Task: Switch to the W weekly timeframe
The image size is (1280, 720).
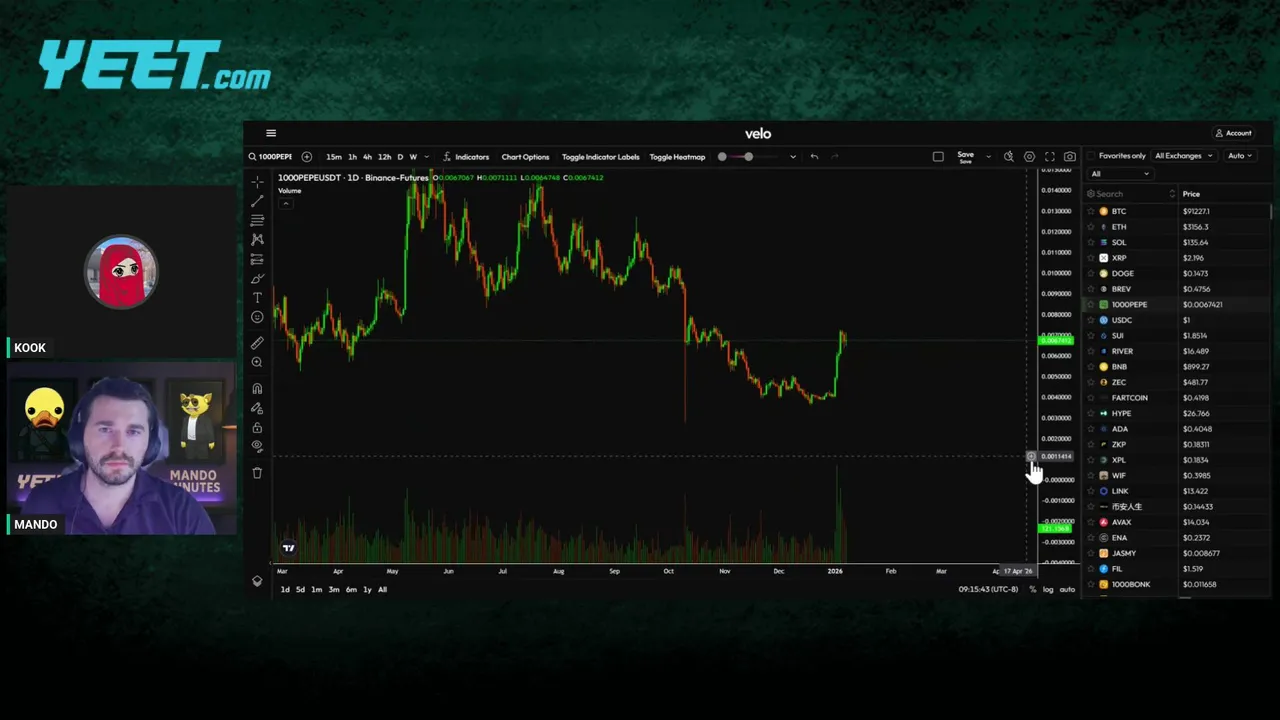Action: [x=413, y=157]
